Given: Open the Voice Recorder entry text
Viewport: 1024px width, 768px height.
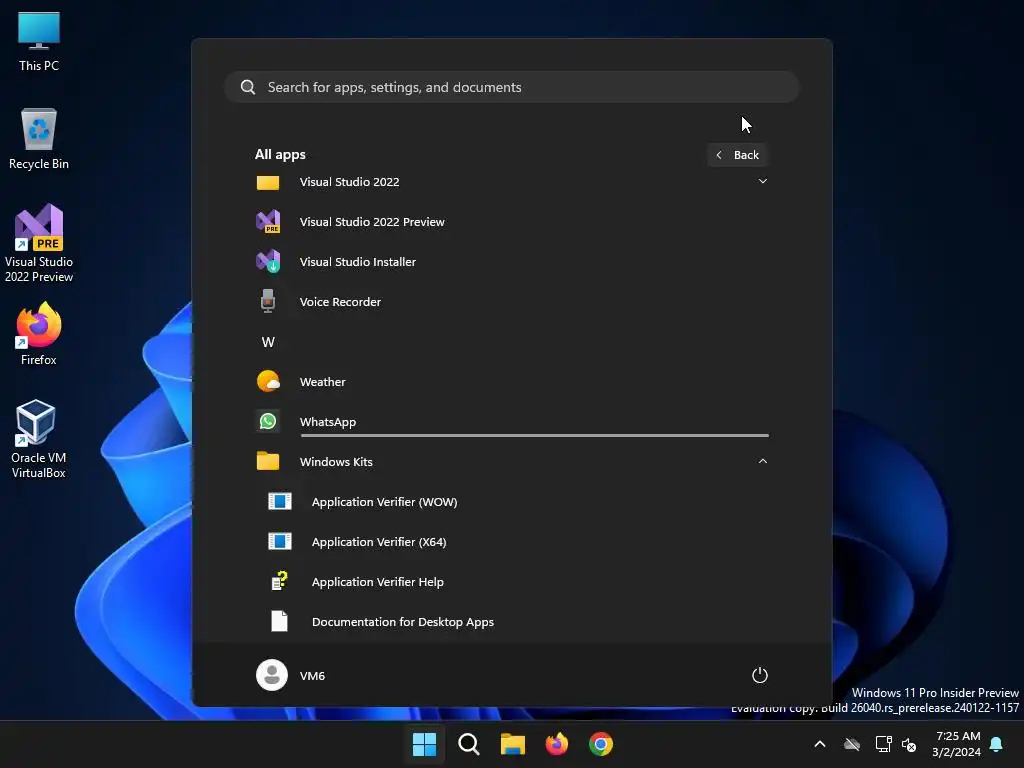Looking at the screenshot, I should click(340, 302).
